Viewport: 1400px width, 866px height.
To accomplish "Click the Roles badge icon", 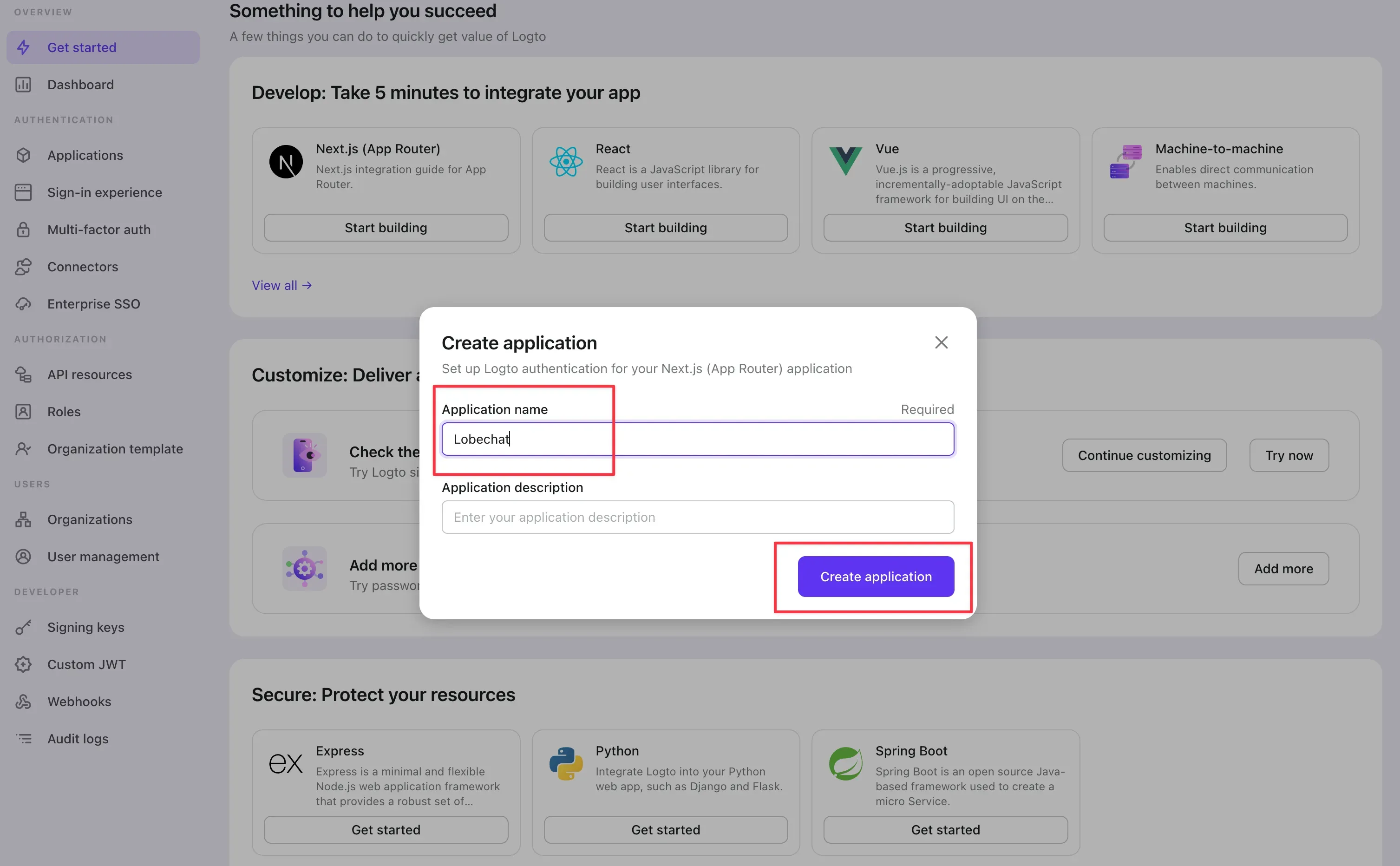I will [24, 412].
